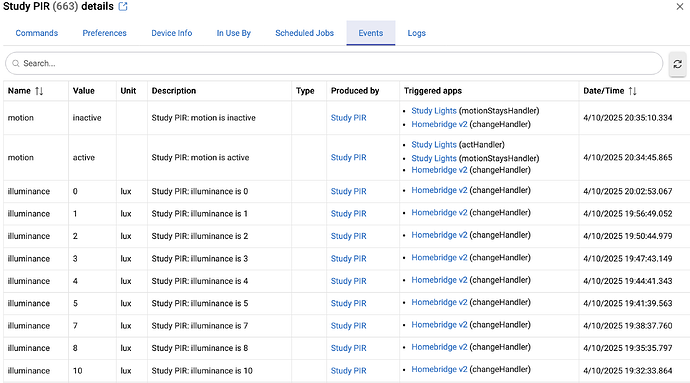The height and width of the screenshot is (383, 690).
Task: Select timestamp 4/10/2025 20:02:53.067
Action: point(628,192)
